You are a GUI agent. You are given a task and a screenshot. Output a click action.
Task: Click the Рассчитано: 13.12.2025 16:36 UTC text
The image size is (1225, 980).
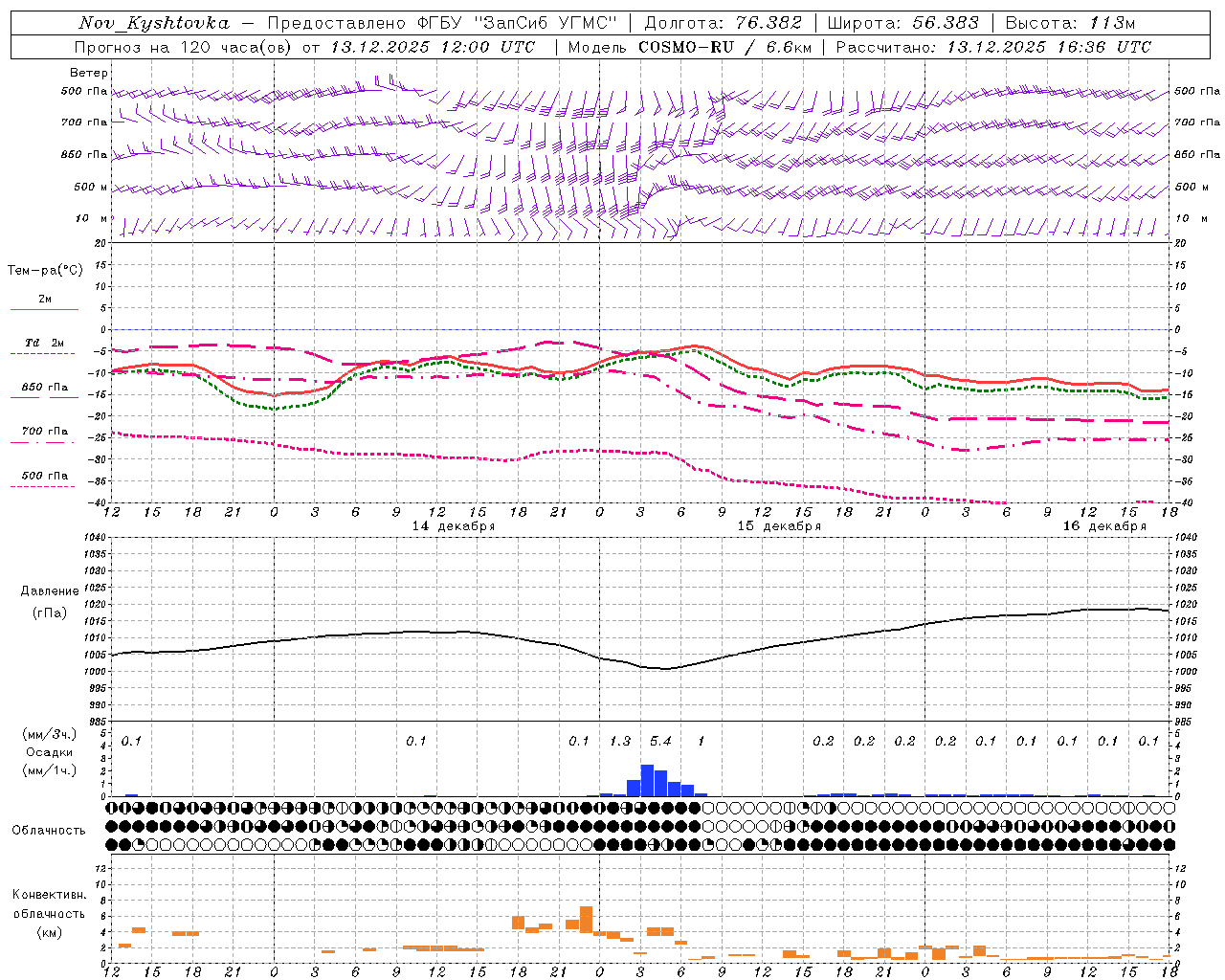click(993, 47)
